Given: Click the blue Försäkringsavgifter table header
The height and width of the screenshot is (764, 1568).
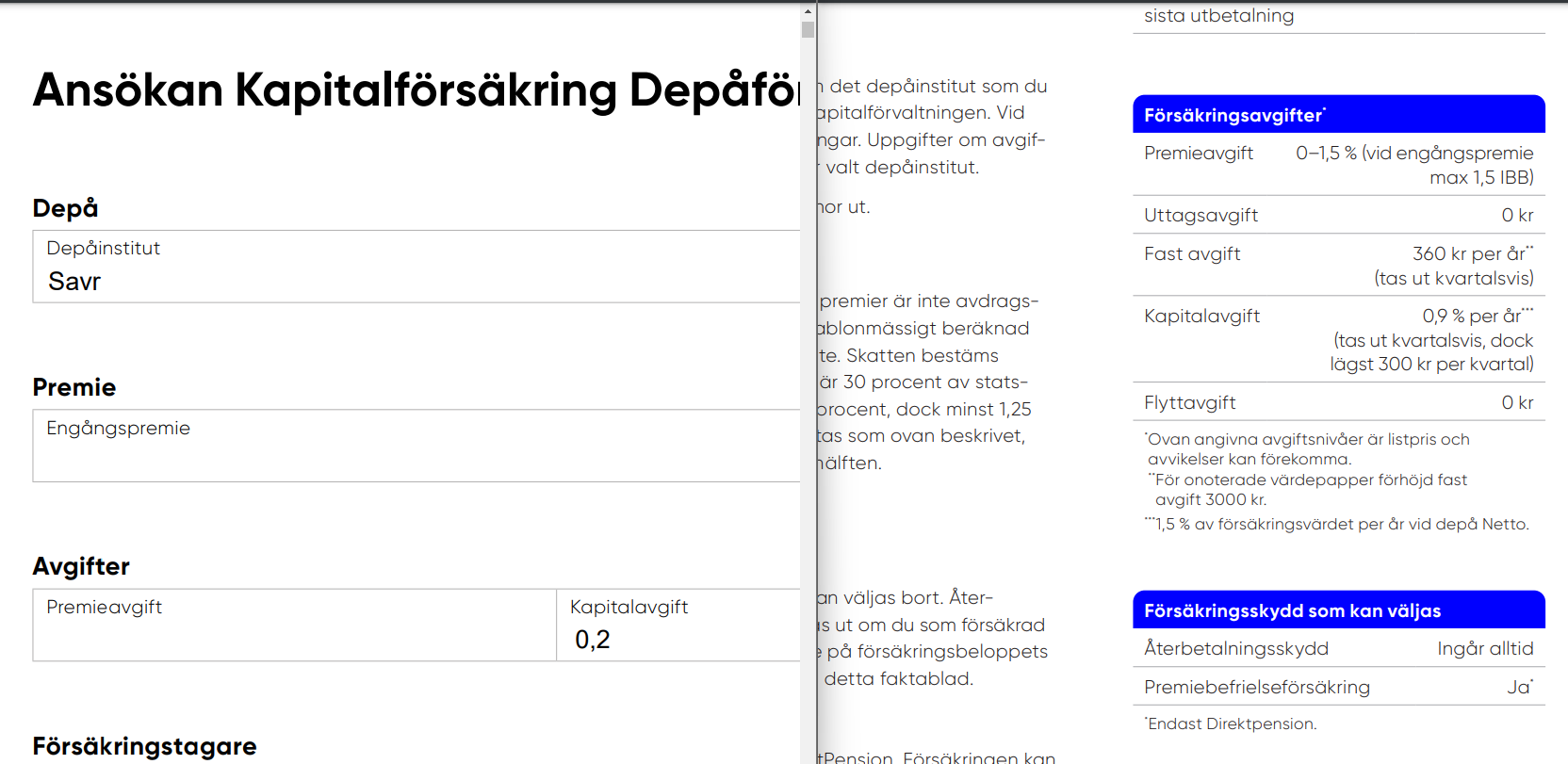Looking at the screenshot, I should point(1338,115).
